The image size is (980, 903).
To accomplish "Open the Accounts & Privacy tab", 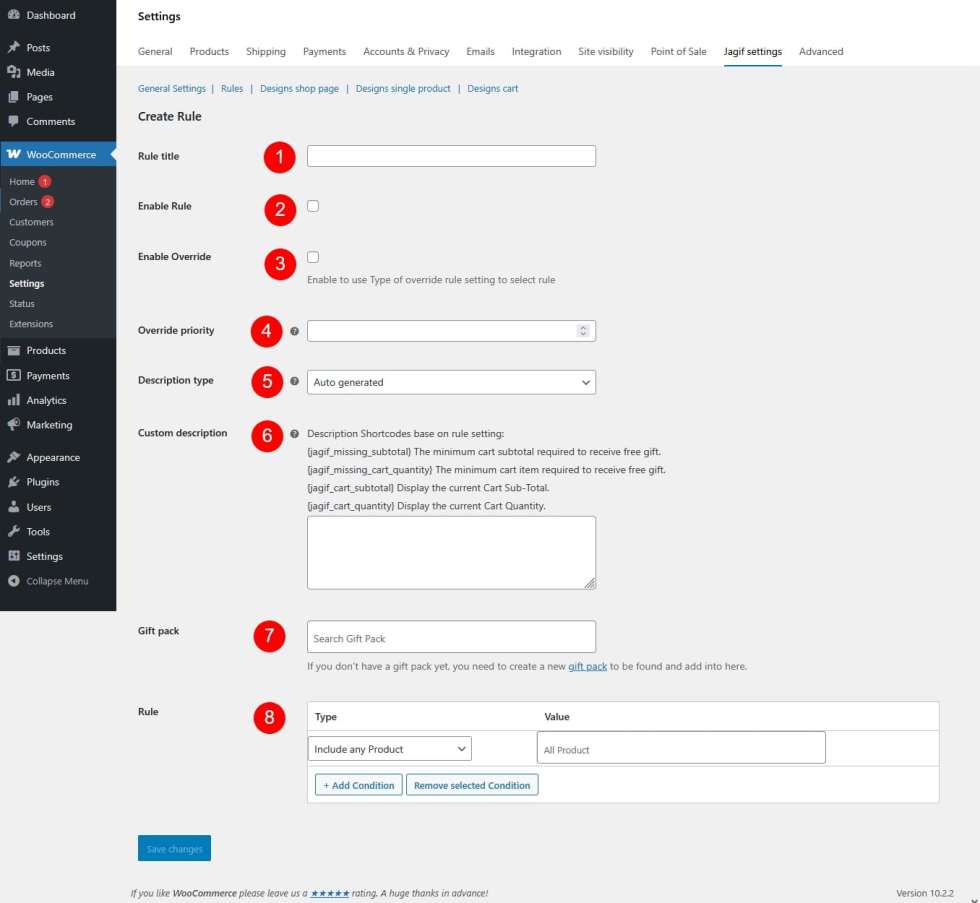I will pyautogui.click(x=406, y=51).
